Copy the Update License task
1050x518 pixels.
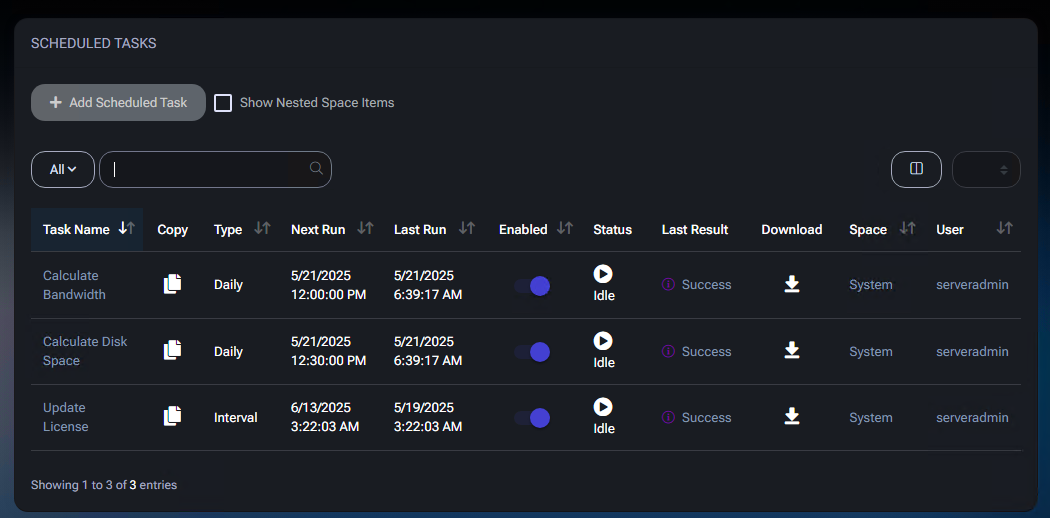[x=172, y=416]
